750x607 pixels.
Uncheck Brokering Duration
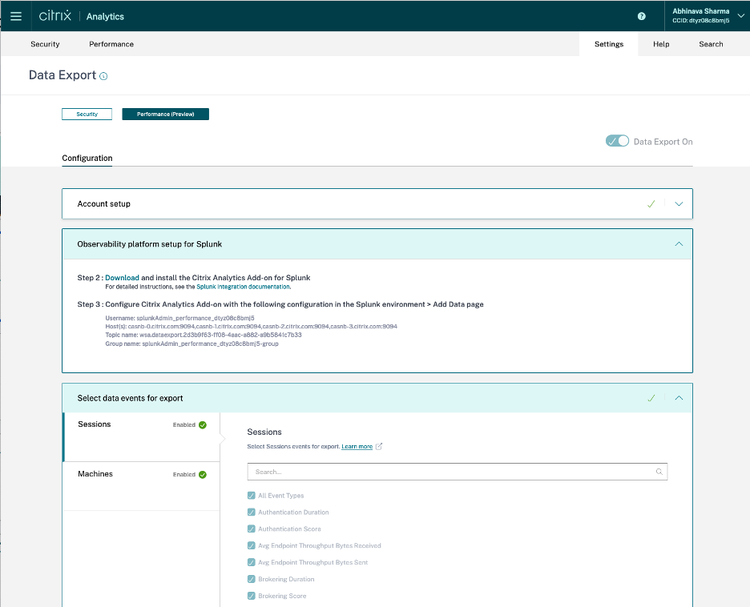(251, 579)
